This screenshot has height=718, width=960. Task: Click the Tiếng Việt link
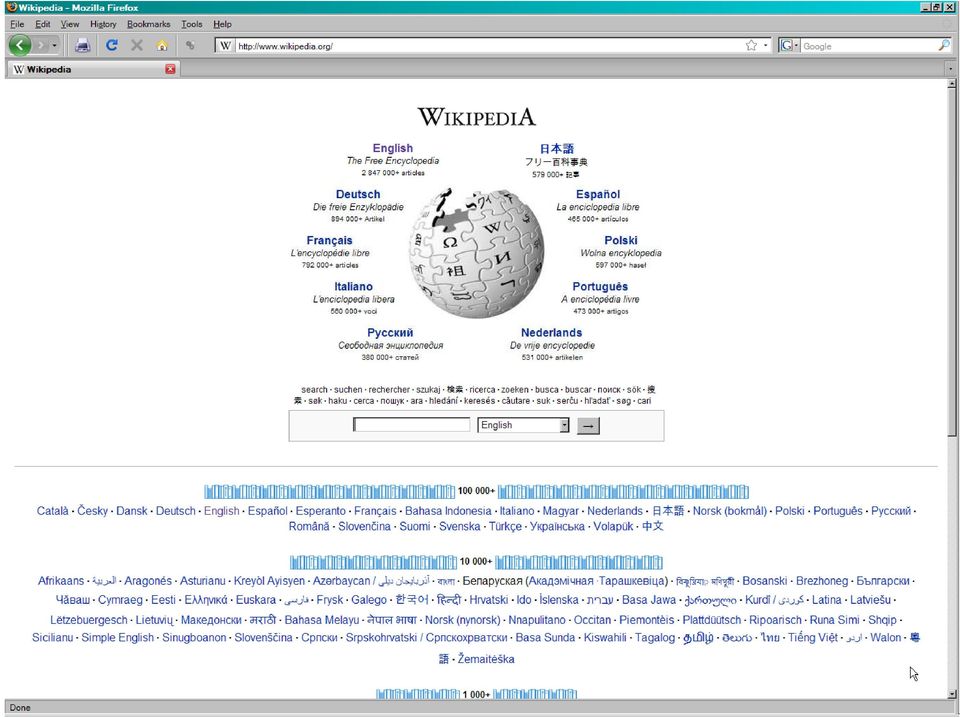[812, 637]
